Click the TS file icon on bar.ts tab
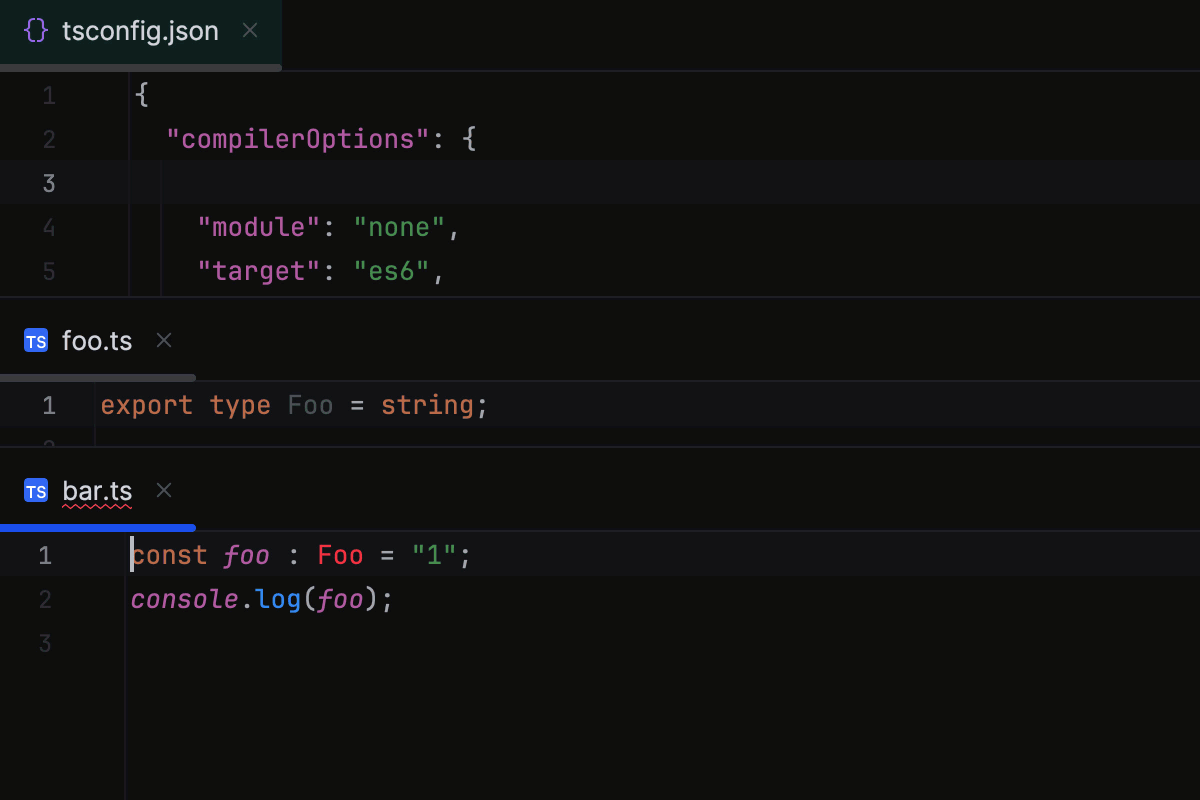Image resolution: width=1200 pixels, height=800 pixels. click(35, 490)
